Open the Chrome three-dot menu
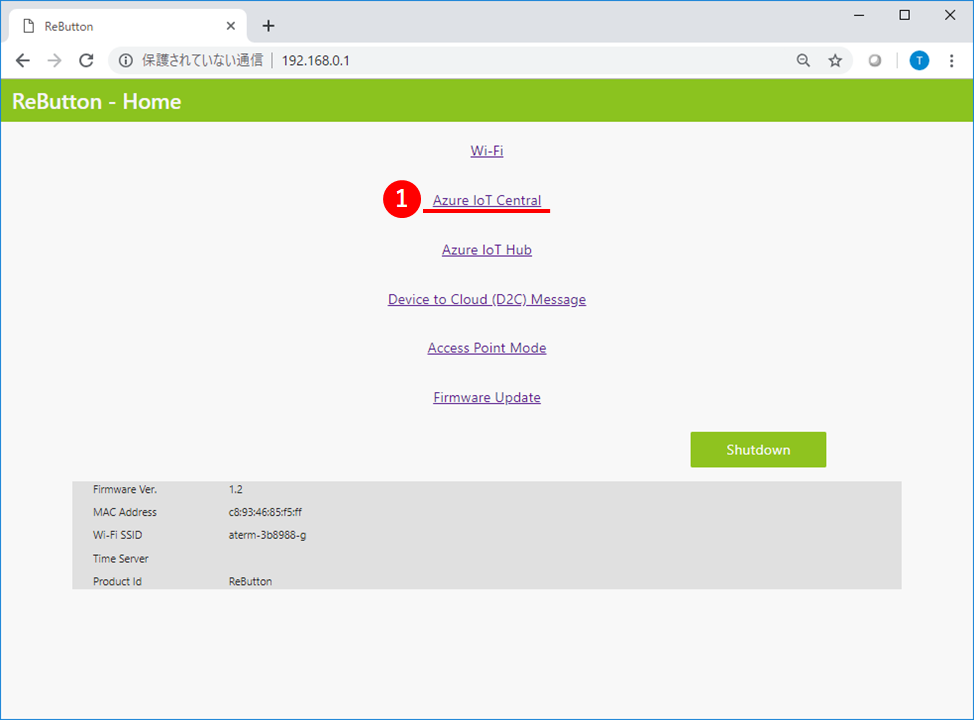 click(951, 60)
